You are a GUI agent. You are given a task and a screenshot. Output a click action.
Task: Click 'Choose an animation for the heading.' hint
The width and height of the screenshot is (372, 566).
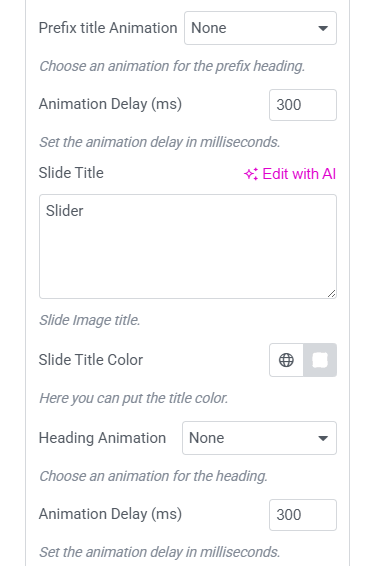(153, 476)
